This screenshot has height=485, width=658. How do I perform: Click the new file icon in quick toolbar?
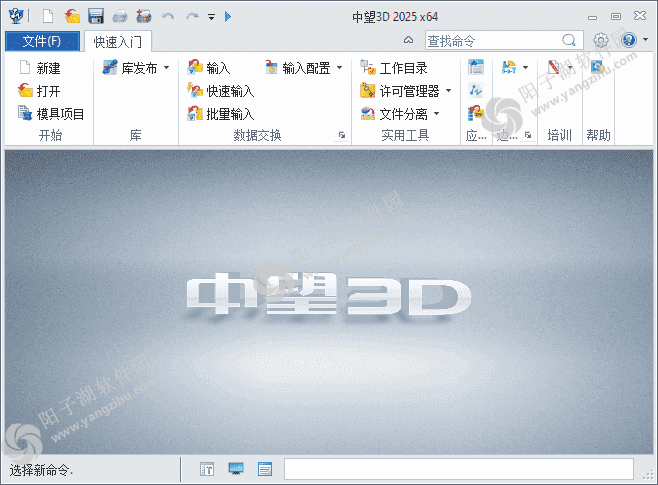(48, 16)
